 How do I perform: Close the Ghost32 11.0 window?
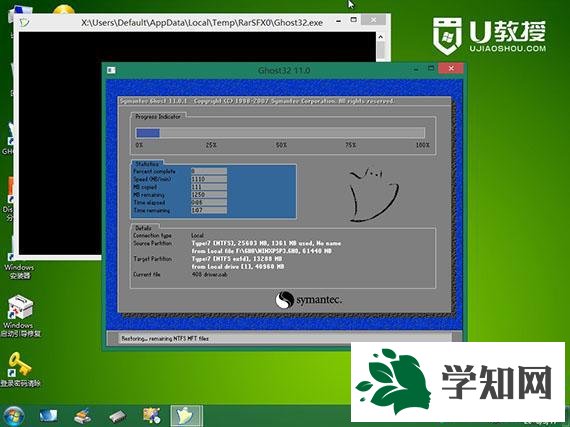451,68
